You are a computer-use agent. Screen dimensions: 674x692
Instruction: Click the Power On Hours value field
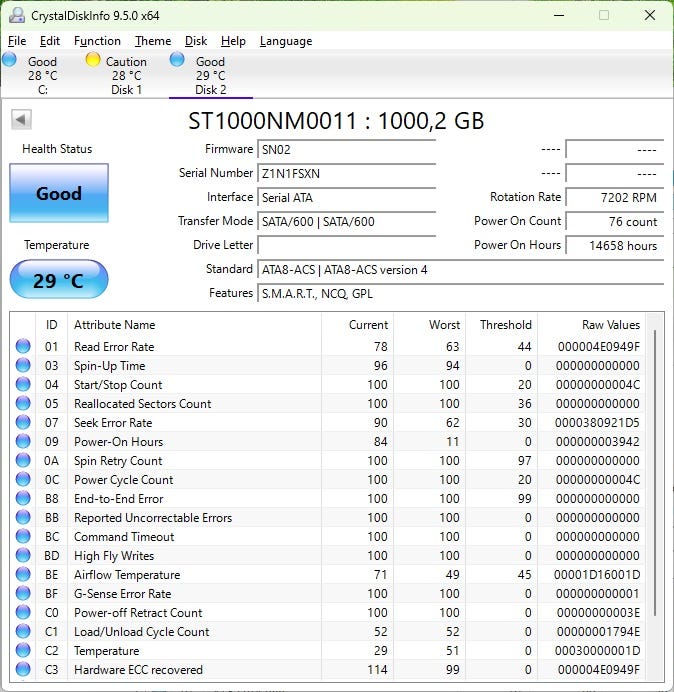[614, 245]
